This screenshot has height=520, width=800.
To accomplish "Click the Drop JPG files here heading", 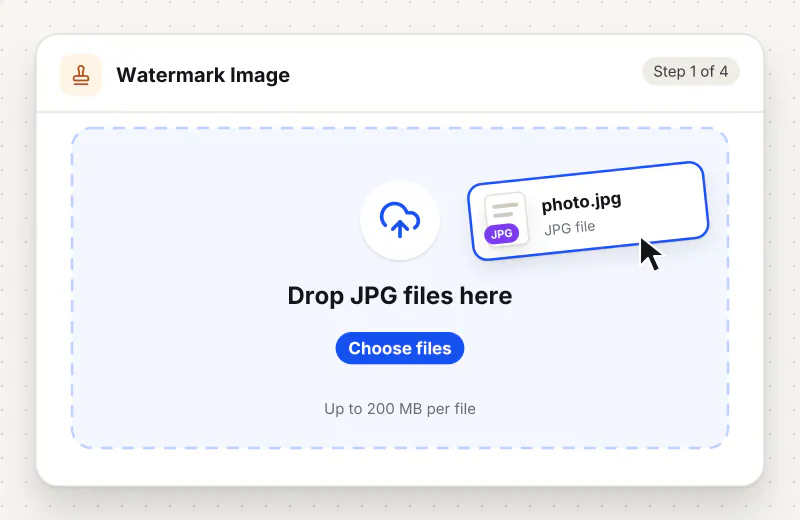I will (399, 295).
